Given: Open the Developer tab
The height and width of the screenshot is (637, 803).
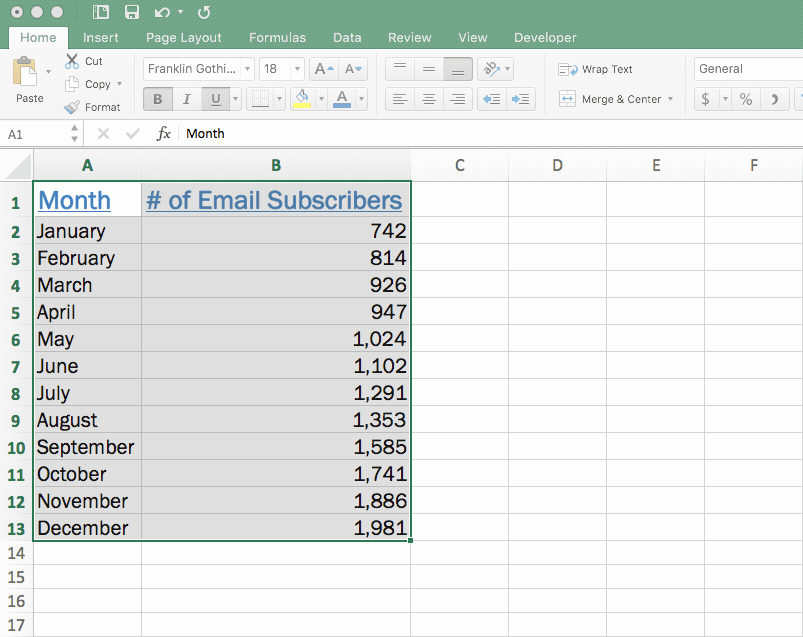Looking at the screenshot, I should [545, 37].
